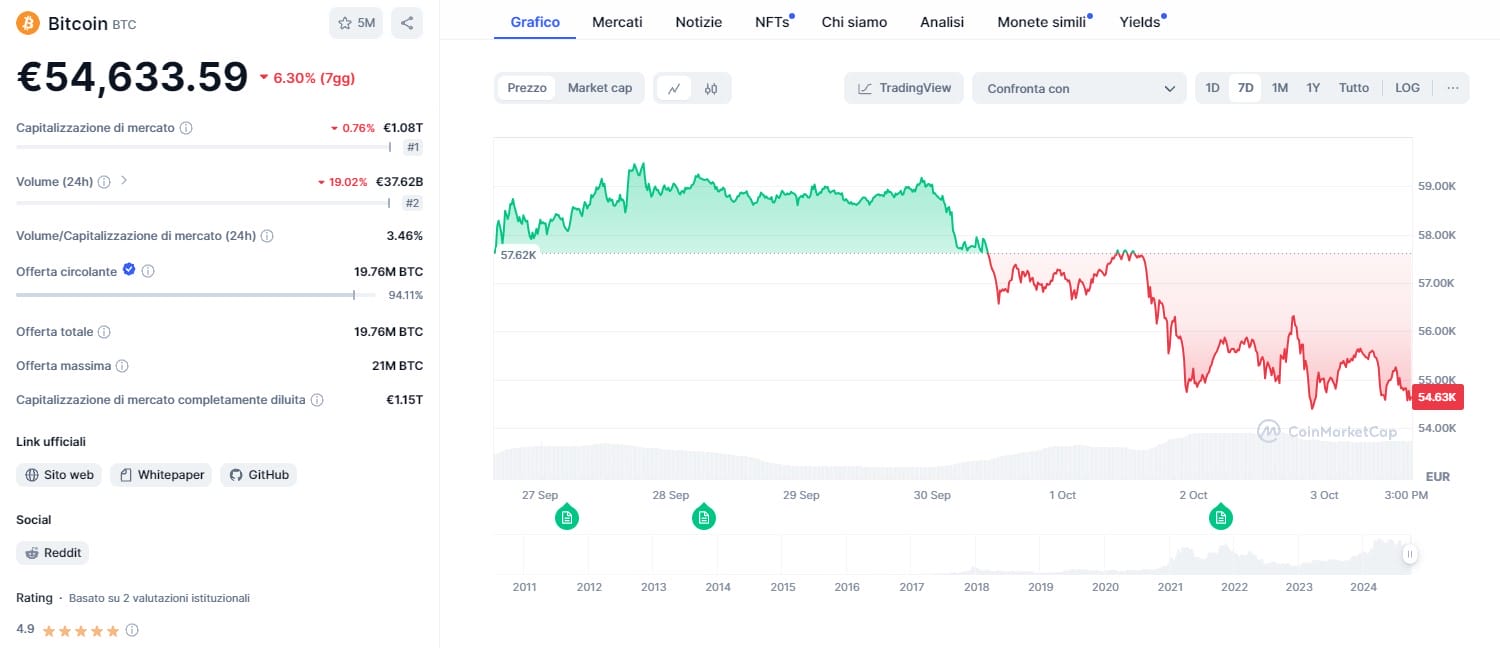Switch to line chart icon
The image size is (1500, 648).
[x=674, y=88]
